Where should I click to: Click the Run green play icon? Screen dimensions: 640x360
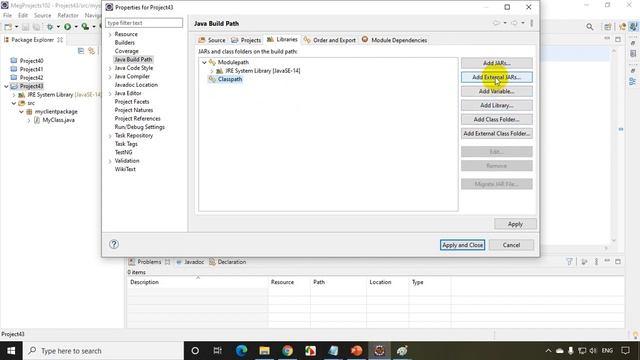point(67,27)
